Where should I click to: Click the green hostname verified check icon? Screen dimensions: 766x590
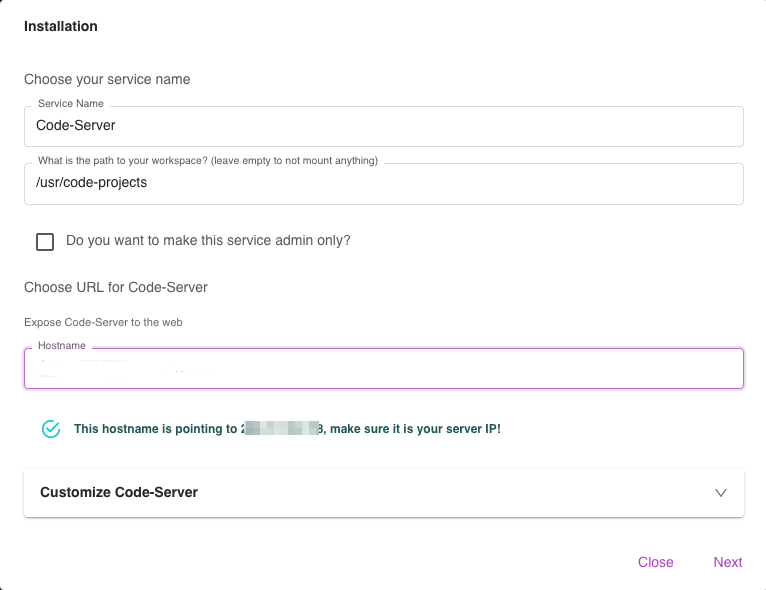pos(51,429)
